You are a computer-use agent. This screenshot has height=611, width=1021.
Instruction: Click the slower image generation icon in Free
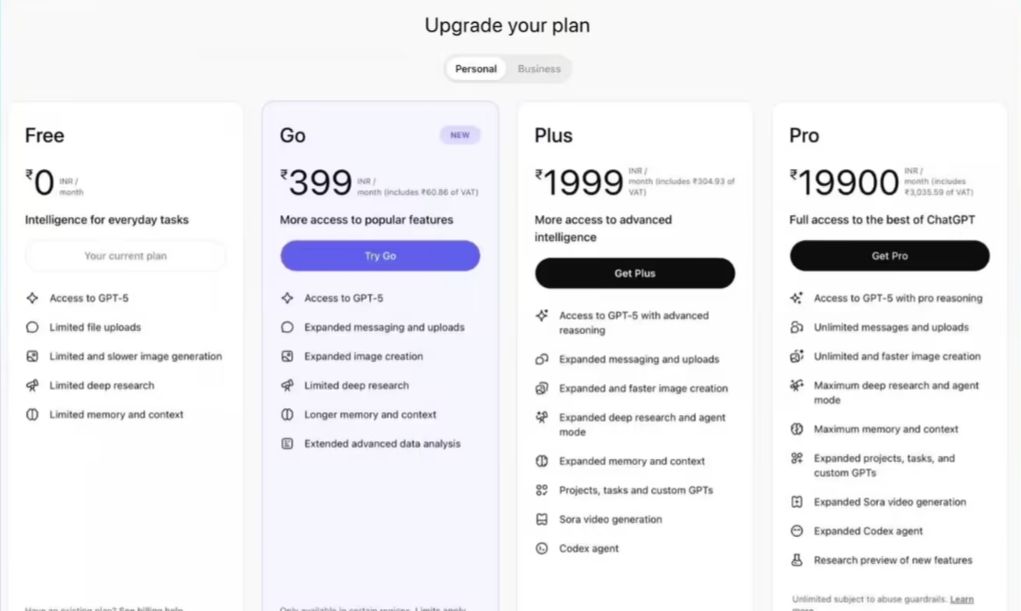[30, 356]
